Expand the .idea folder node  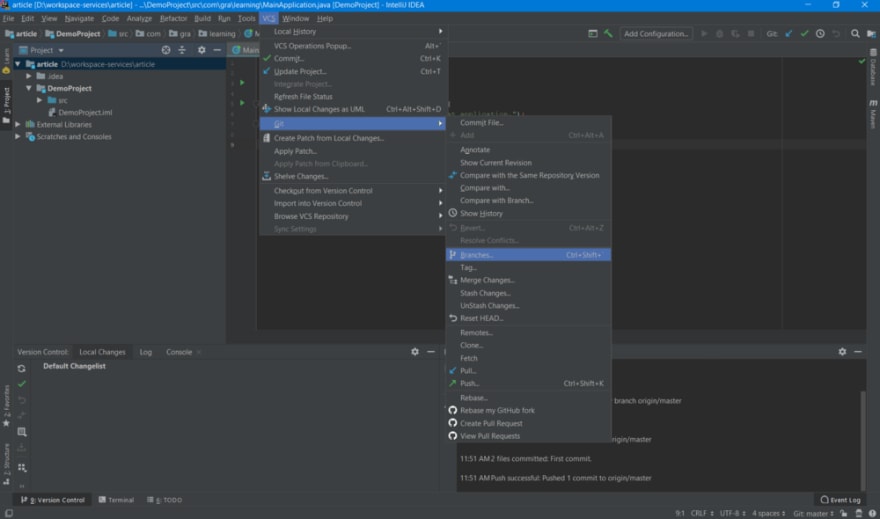29,76
